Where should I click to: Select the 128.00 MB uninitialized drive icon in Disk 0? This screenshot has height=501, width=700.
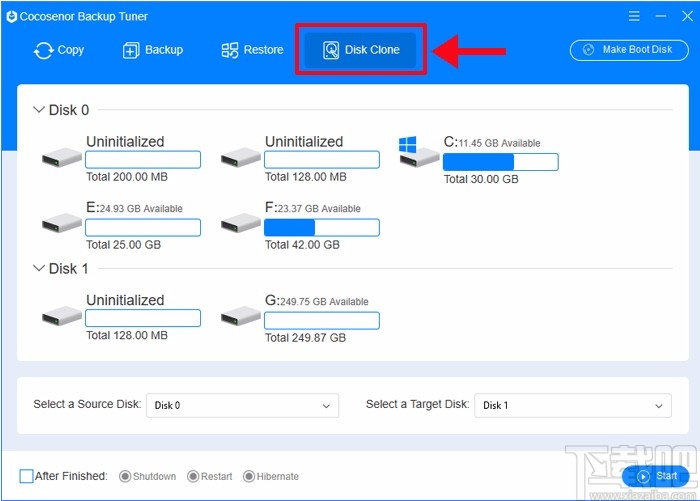tap(241, 157)
